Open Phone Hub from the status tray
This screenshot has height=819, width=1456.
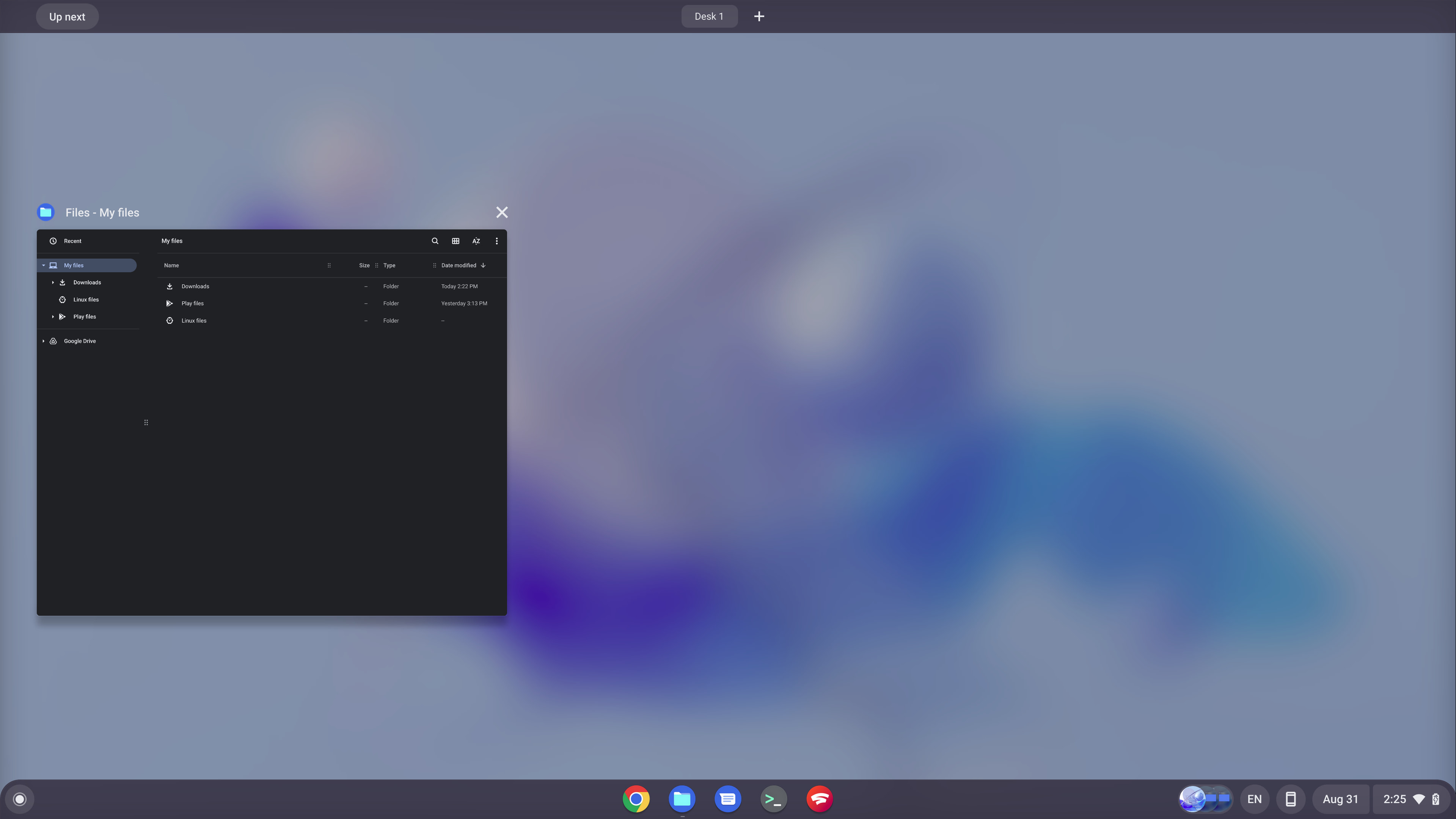1291,799
